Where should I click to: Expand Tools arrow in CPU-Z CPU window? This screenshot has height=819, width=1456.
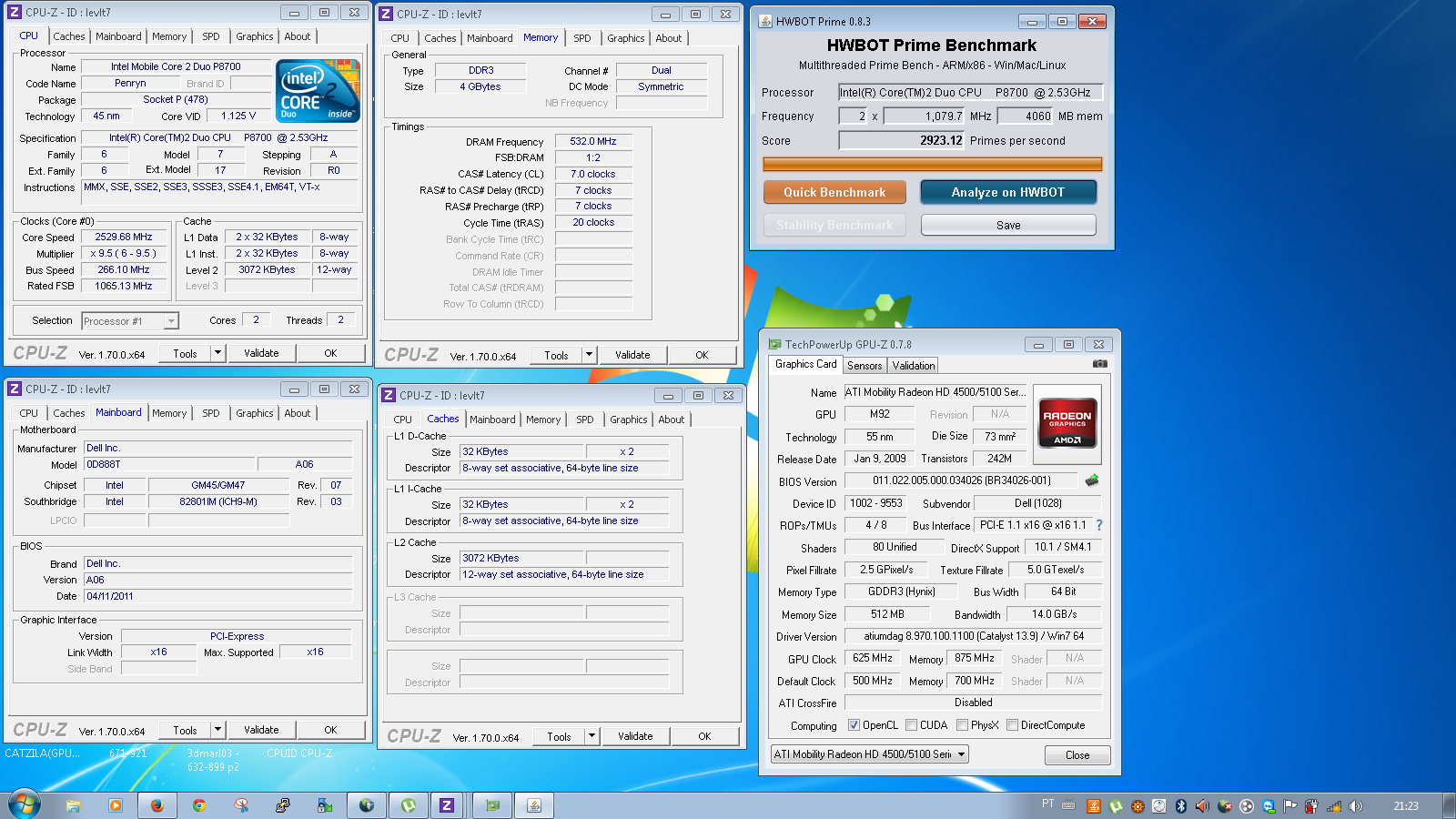217,353
